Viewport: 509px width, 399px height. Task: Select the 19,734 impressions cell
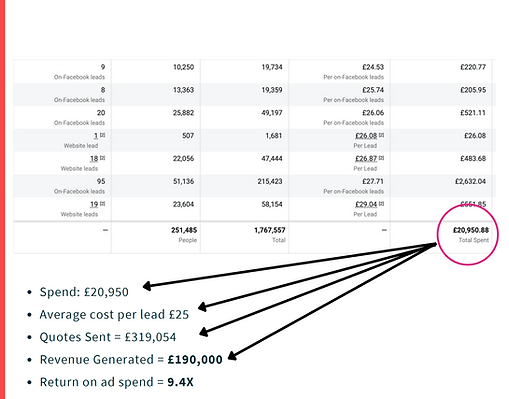pos(272,67)
